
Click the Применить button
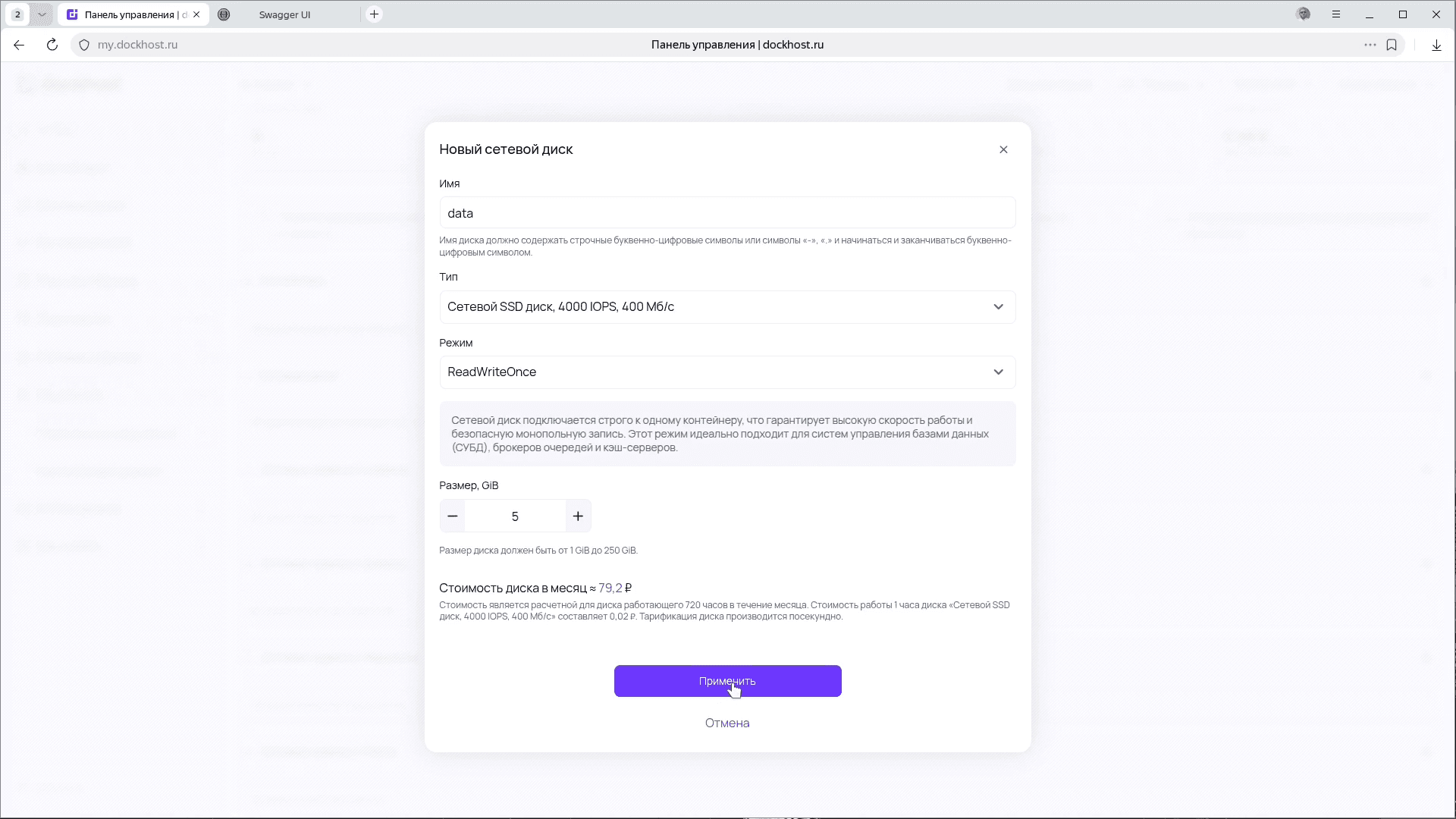tap(727, 681)
